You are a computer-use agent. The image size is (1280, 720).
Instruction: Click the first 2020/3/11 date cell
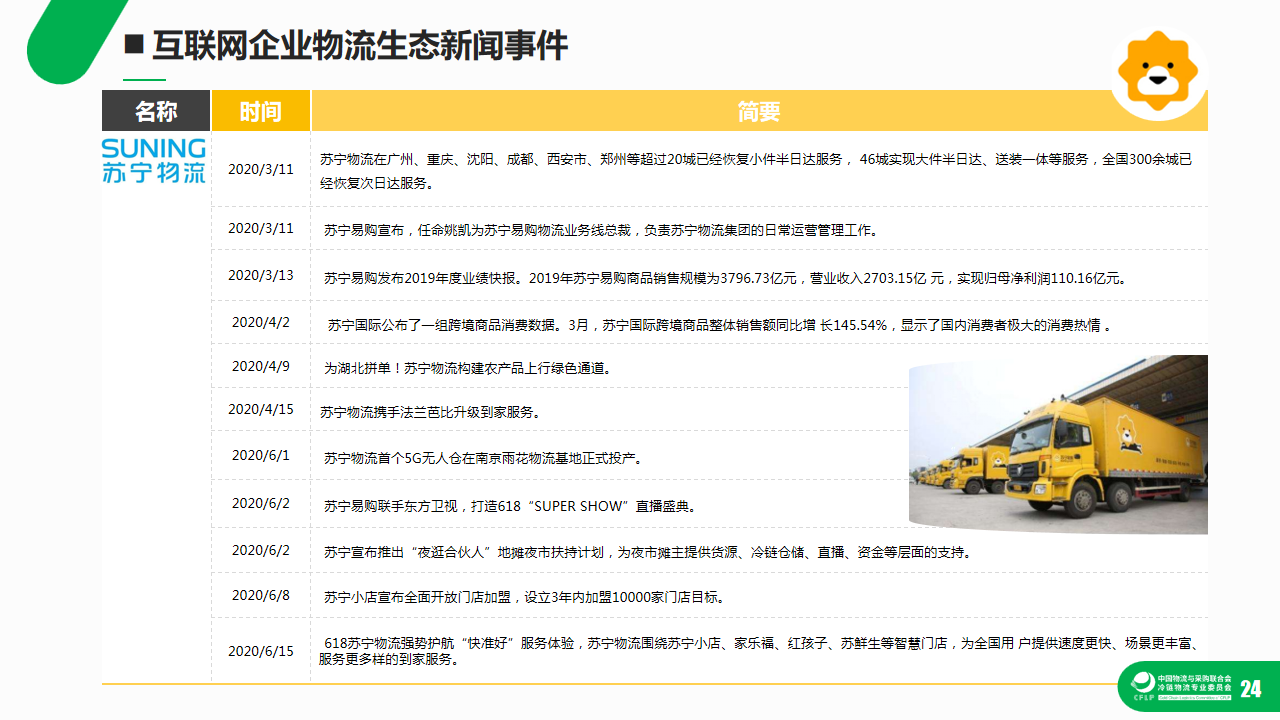click(x=261, y=169)
